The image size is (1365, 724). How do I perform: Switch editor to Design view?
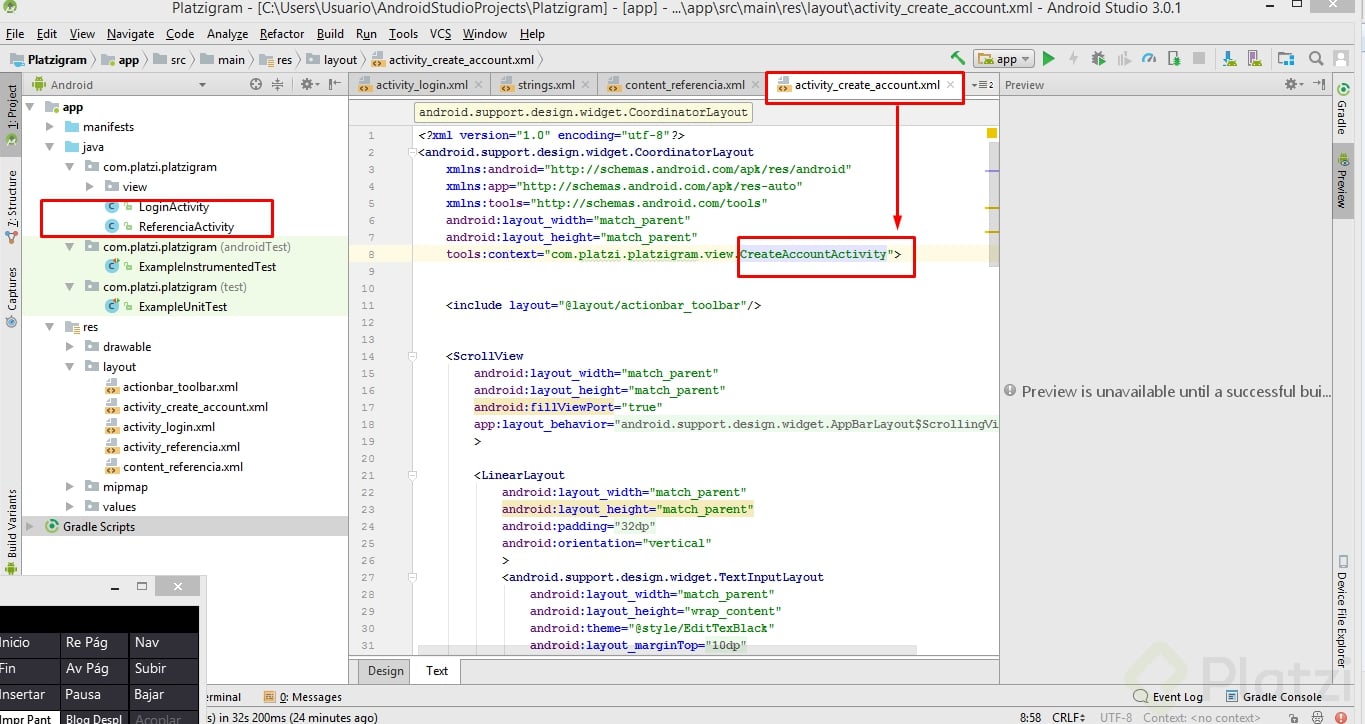coord(385,671)
